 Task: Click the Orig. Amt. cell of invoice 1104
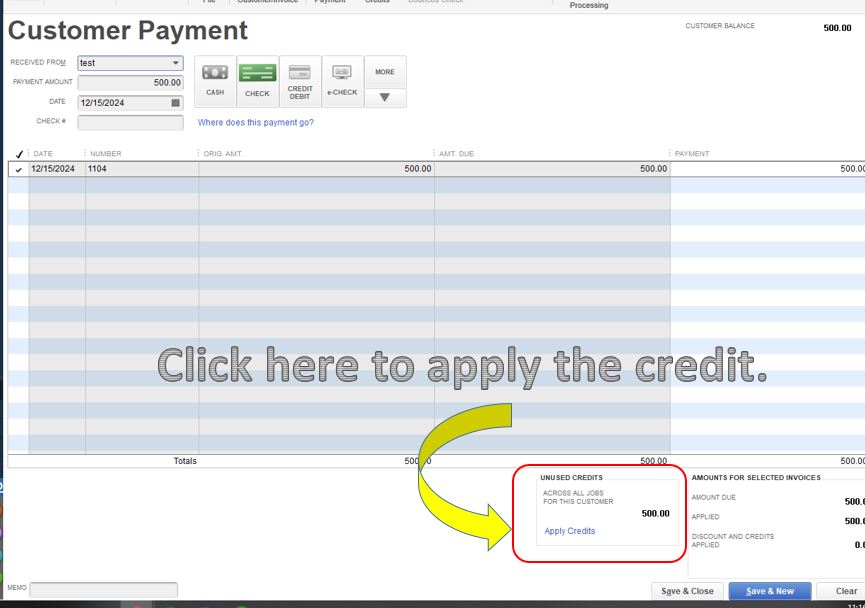[316, 169]
